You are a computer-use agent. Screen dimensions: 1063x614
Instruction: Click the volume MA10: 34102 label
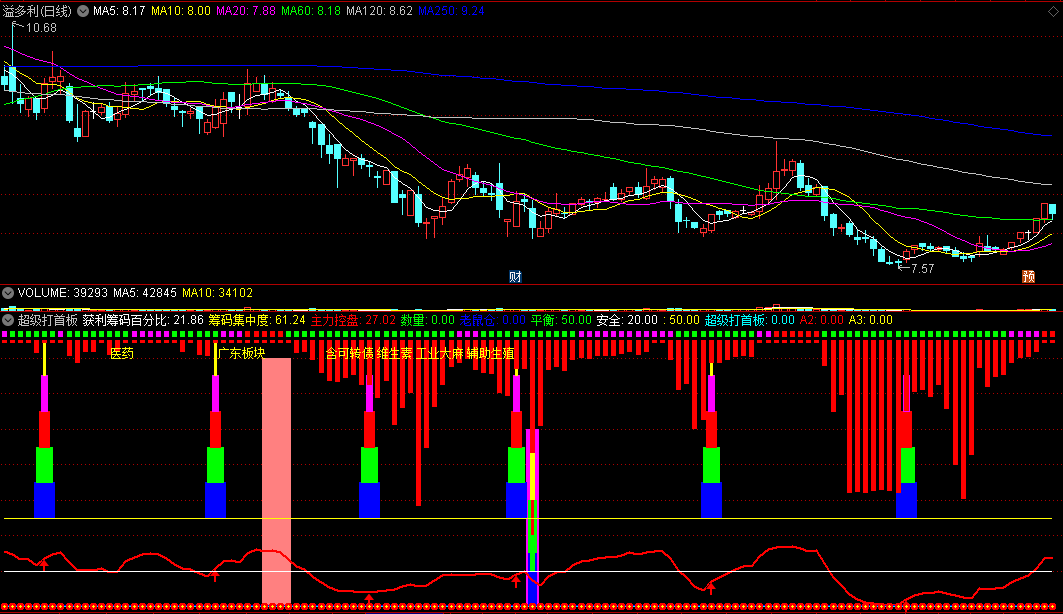[x=217, y=293]
